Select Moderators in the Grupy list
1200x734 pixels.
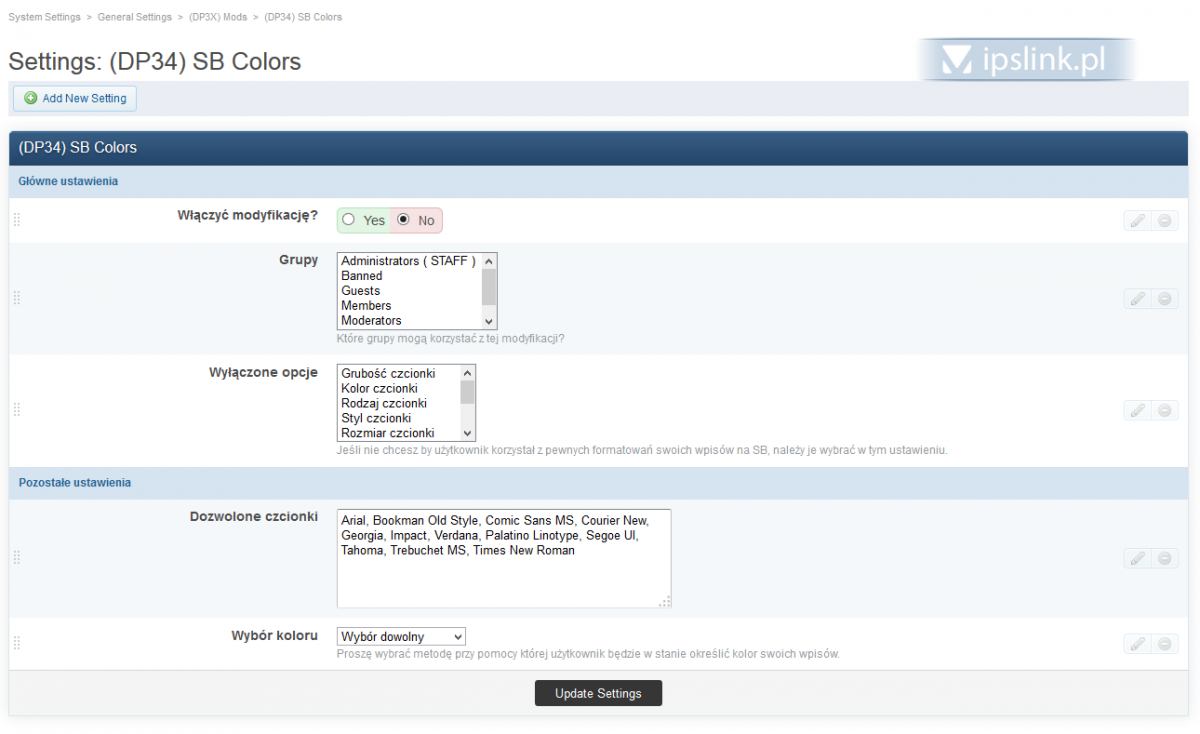click(371, 321)
